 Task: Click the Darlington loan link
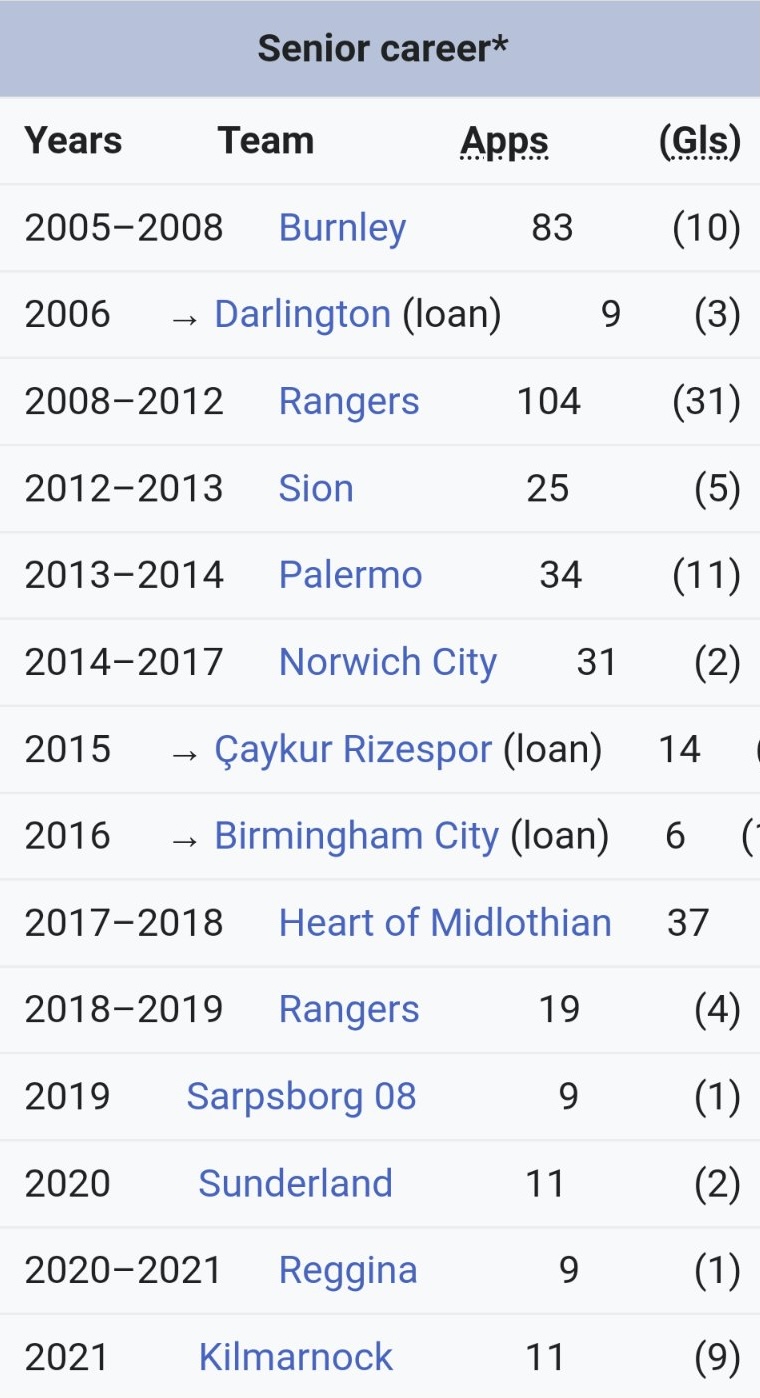coord(302,315)
